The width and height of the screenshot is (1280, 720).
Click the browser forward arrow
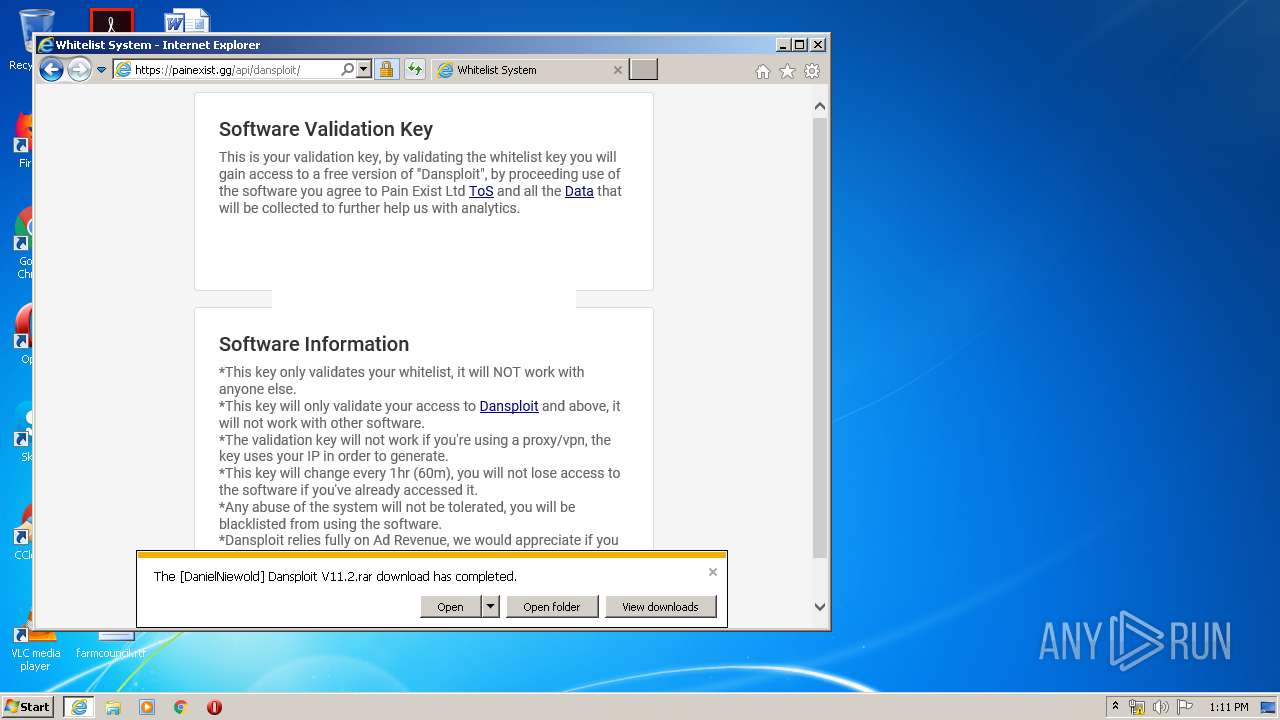click(x=79, y=69)
